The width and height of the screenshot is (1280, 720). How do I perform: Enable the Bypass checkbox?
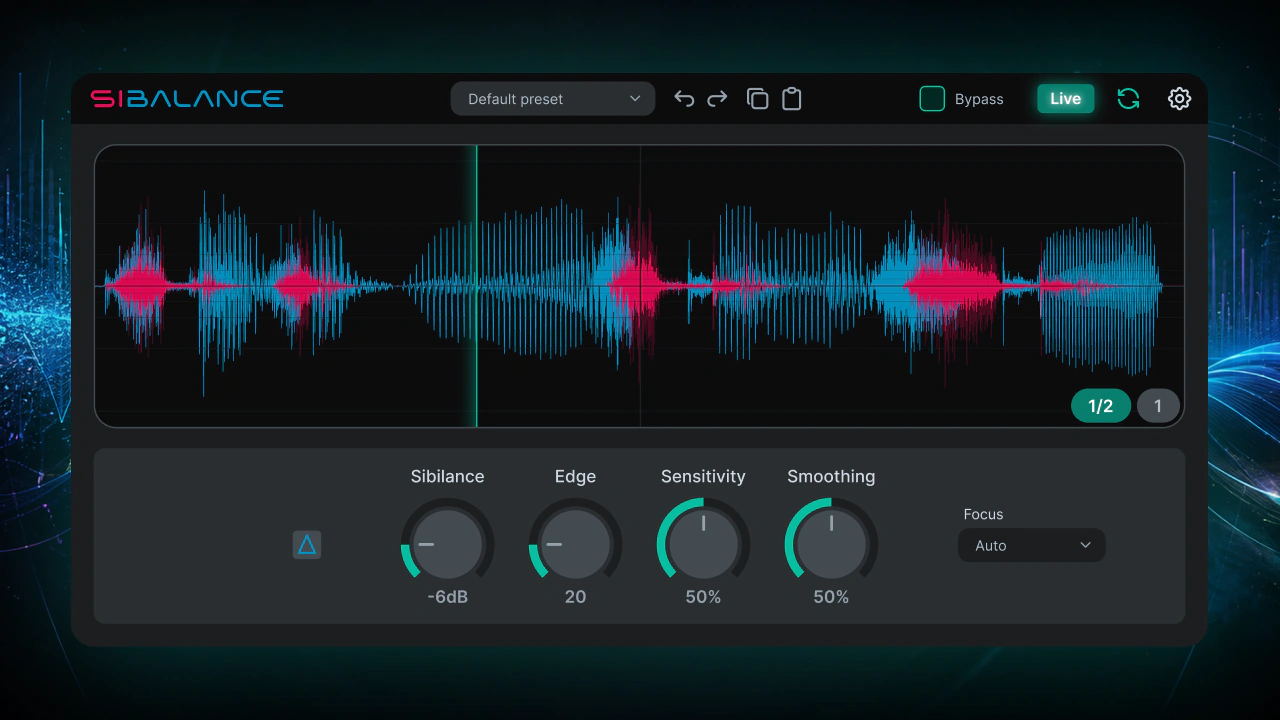[932, 99]
